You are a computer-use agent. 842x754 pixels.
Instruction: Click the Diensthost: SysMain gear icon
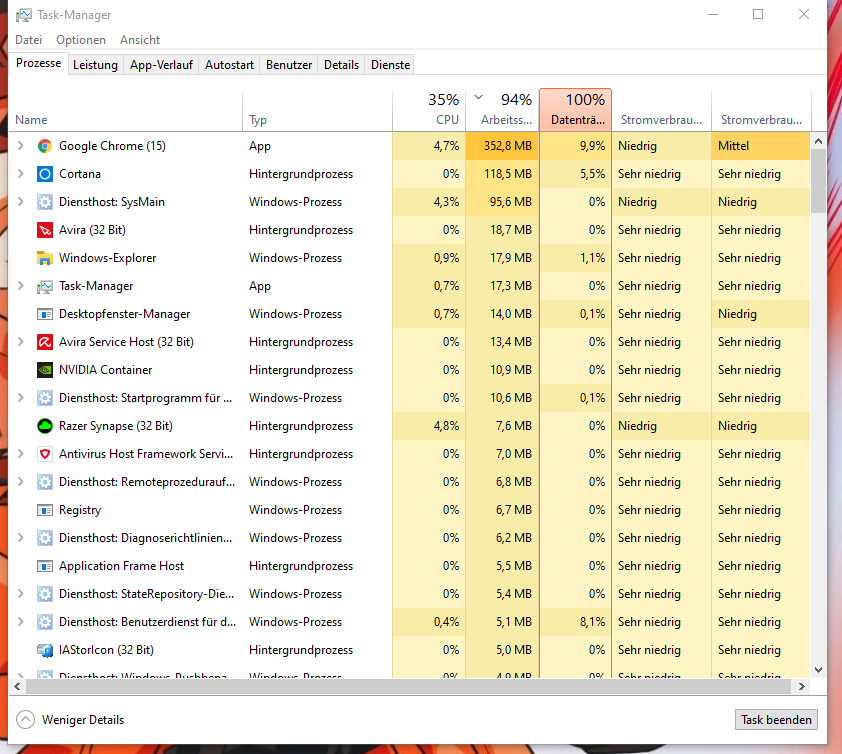point(45,202)
